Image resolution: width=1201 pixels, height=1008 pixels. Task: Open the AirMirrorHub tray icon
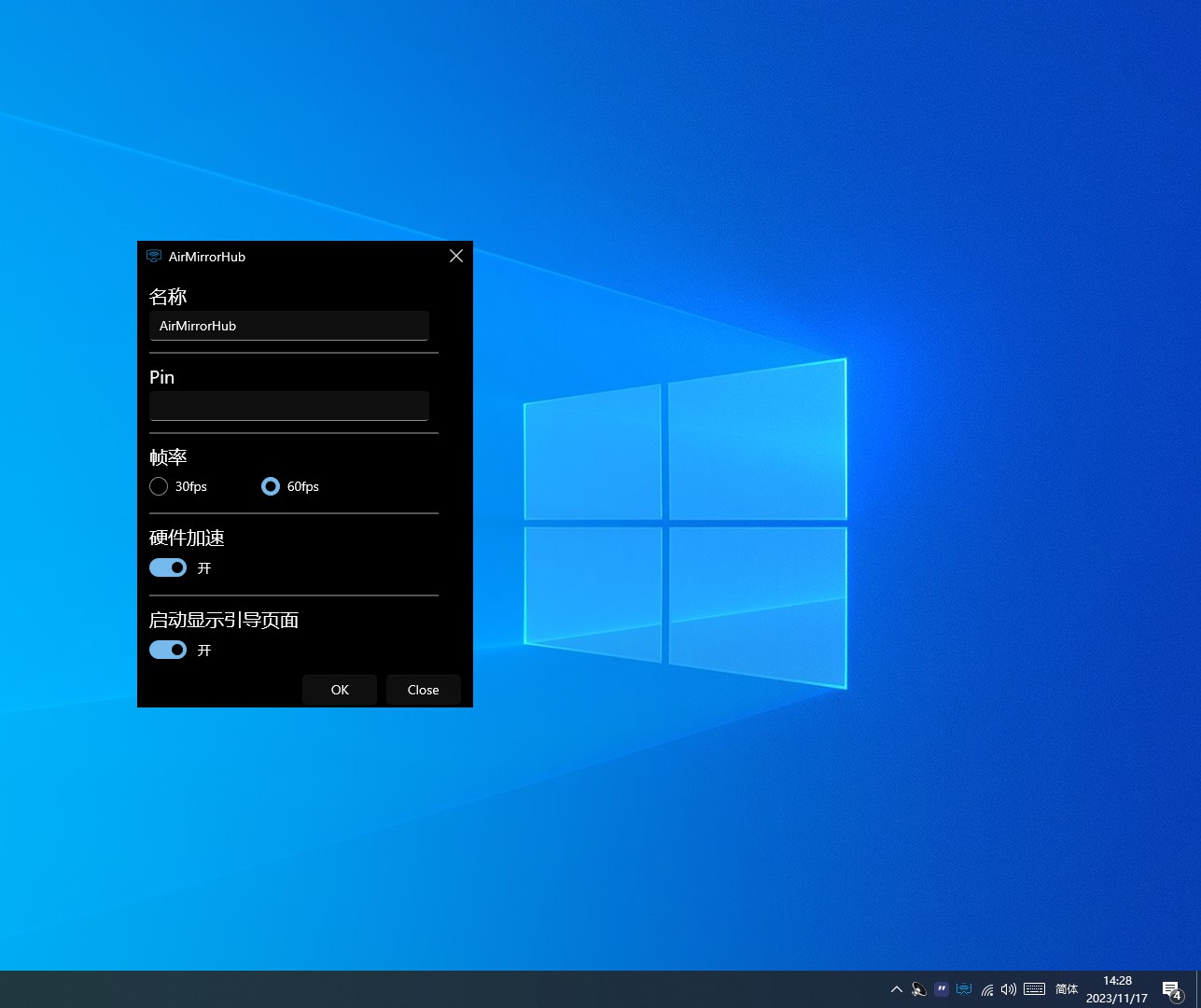964,989
